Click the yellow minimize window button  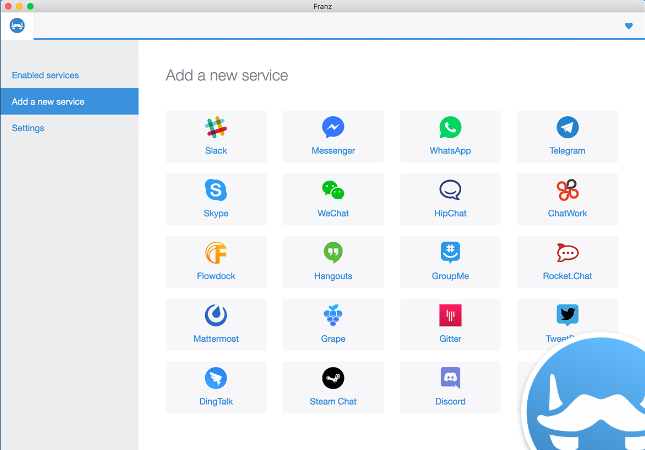click(x=19, y=6)
